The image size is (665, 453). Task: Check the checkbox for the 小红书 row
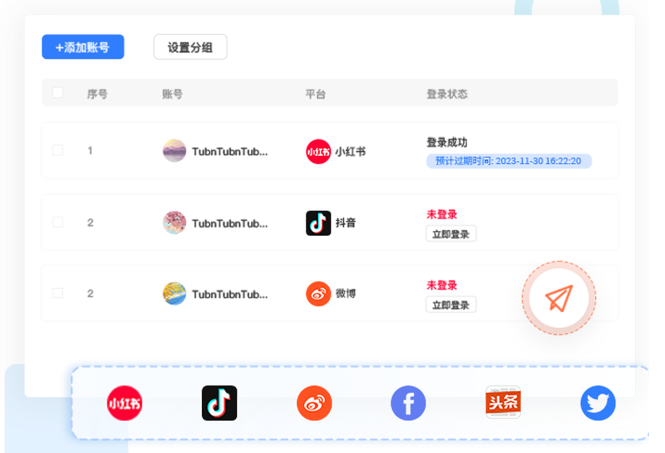pos(58,150)
